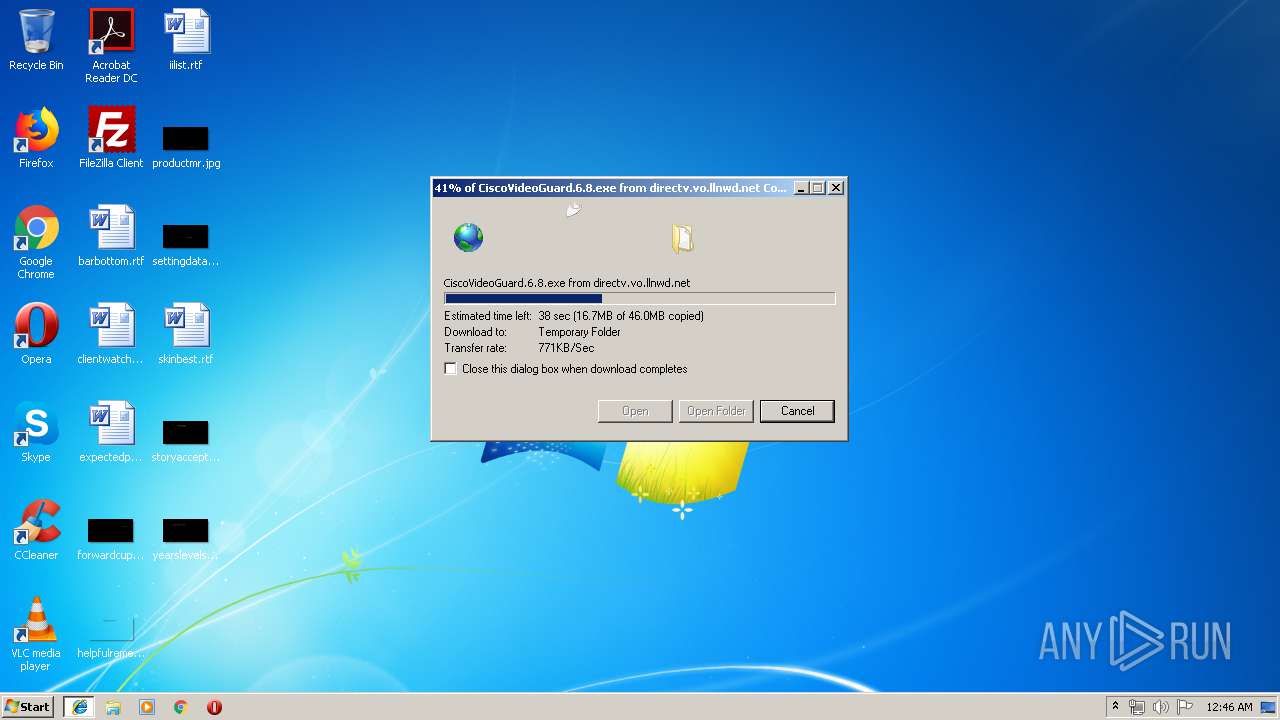
Task: Click the 12:46 AM system clock
Action: click(1229, 707)
